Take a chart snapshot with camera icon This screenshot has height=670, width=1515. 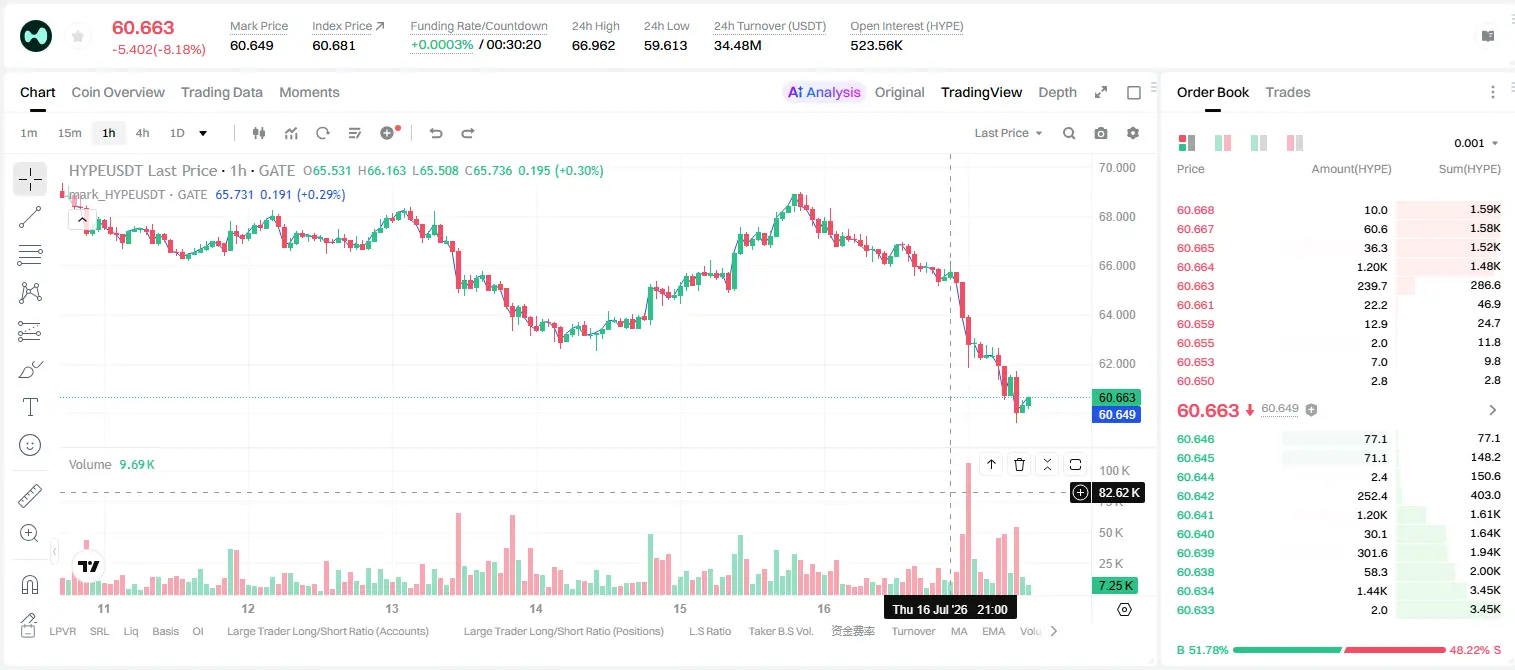click(1101, 133)
